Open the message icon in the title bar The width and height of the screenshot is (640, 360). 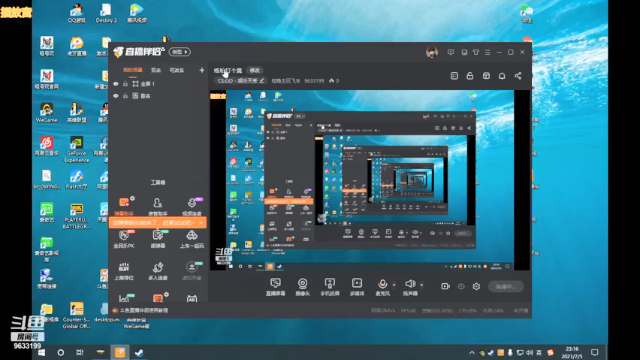coord(451,52)
